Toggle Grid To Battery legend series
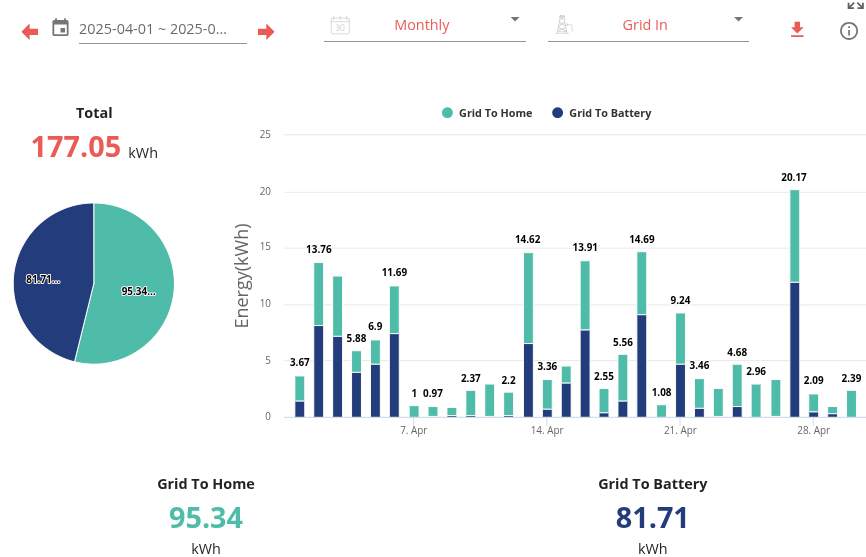Screen dimensions: 866x557 click(x=602, y=113)
